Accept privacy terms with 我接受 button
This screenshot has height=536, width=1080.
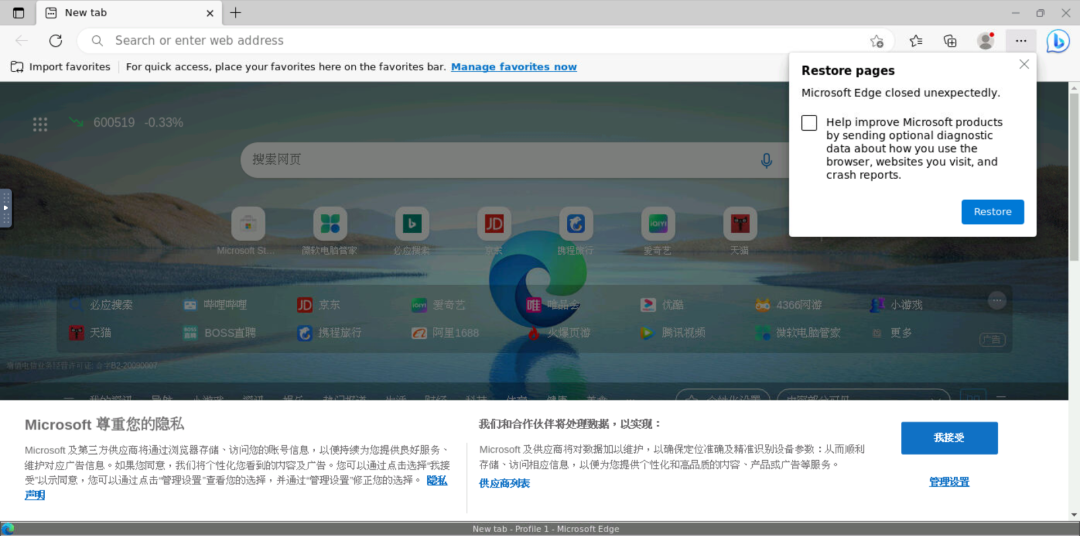949,438
